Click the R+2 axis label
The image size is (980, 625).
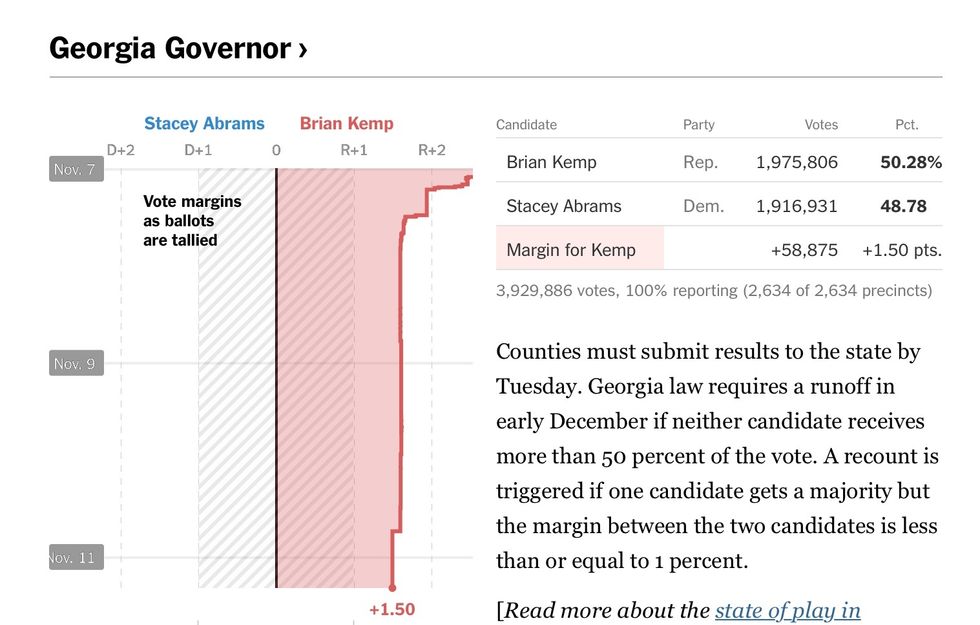431,150
